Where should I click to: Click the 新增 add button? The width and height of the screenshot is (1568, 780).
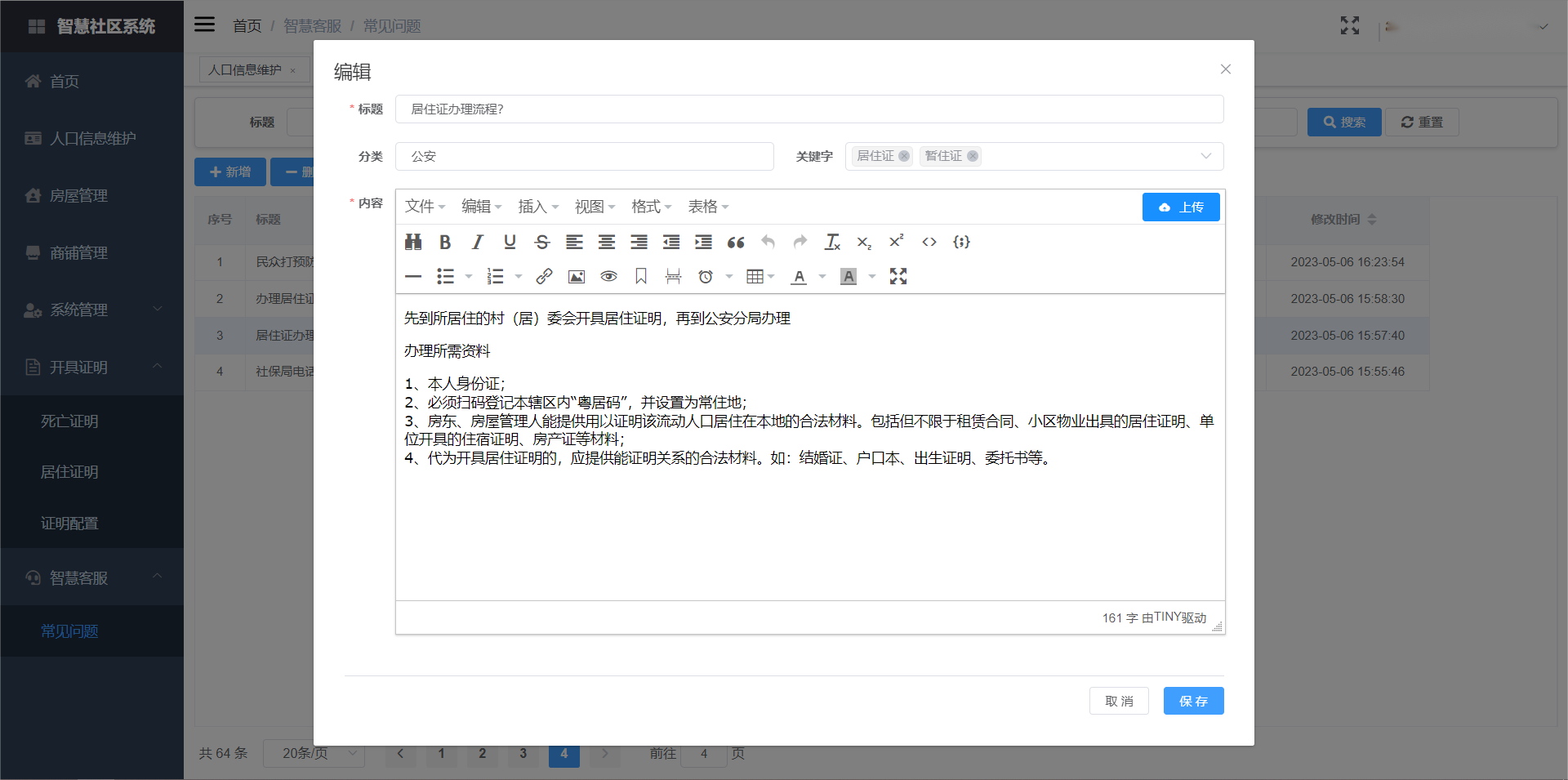click(x=230, y=172)
